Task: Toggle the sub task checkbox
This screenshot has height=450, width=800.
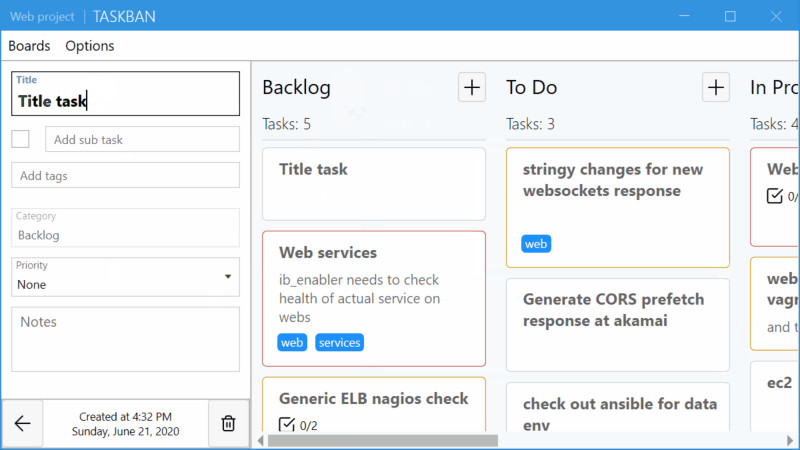Action: click(x=20, y=139)
